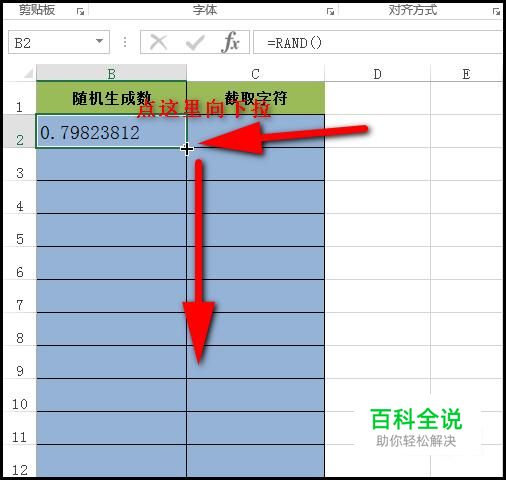506x480 pixels.
Task: Click empty cell C8
Action: 255,329
